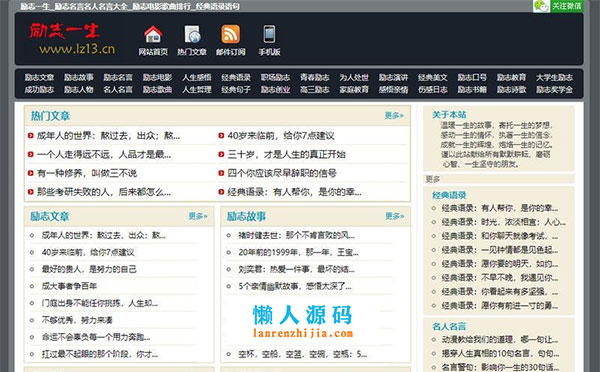Open hot article 三十岁，才是人生的真正开始
This screenshot has height=372, width=600.
point(286,154)
